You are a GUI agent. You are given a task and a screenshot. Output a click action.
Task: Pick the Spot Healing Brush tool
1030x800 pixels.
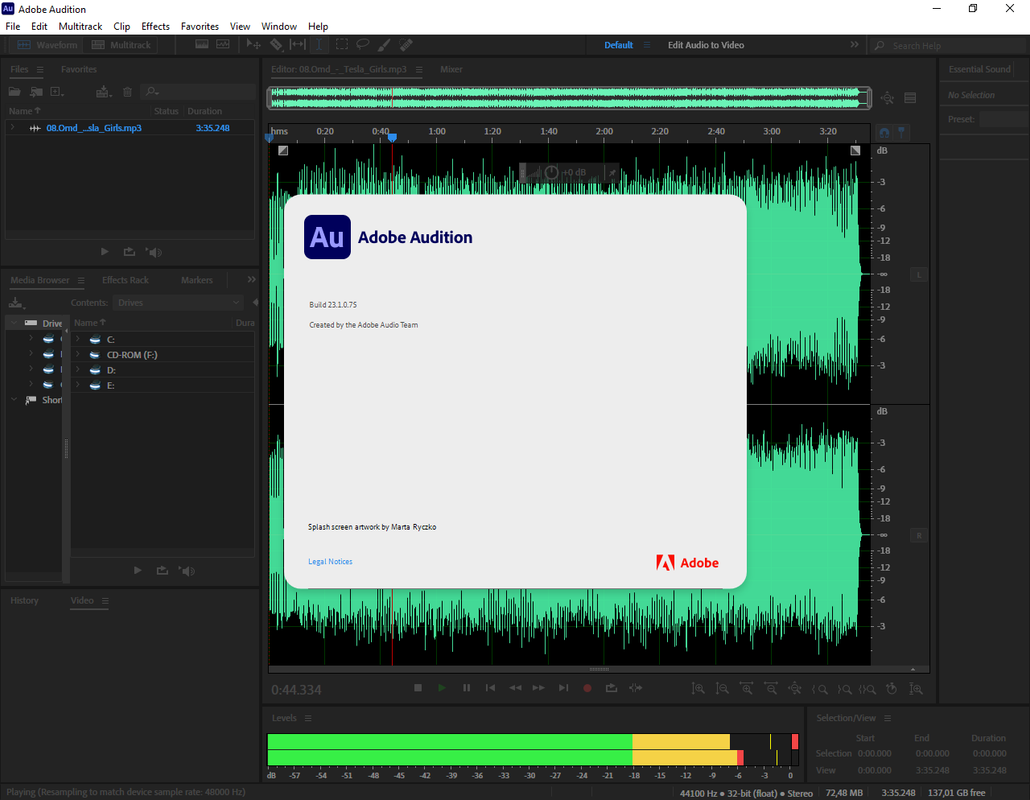pyautogui.click(x=406, y=45)
